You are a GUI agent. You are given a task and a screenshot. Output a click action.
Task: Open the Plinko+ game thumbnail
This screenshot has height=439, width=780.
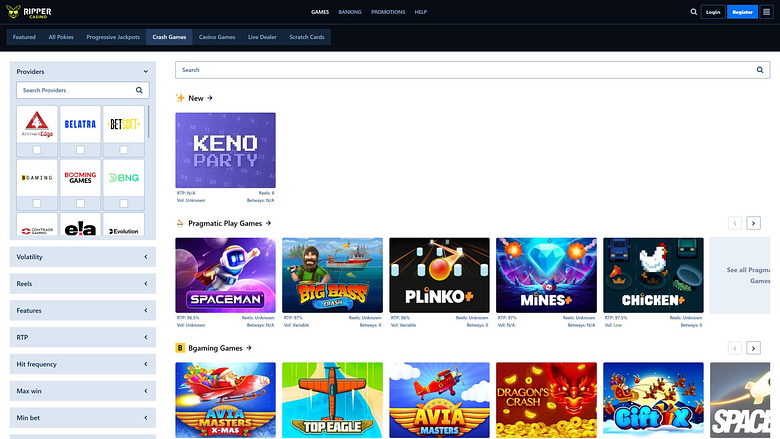(x=439, y=275)
